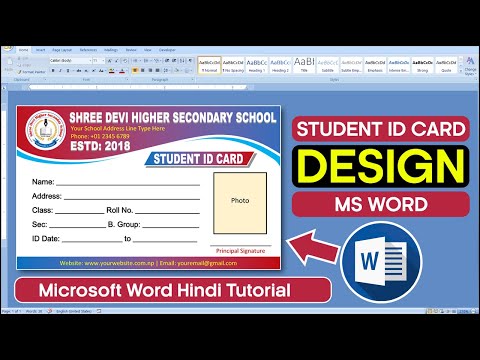Image resolution: width=480 pixels, height=360 pixels.
Task: Apply the Heading 1 style
Action: (x=257, y=65)
